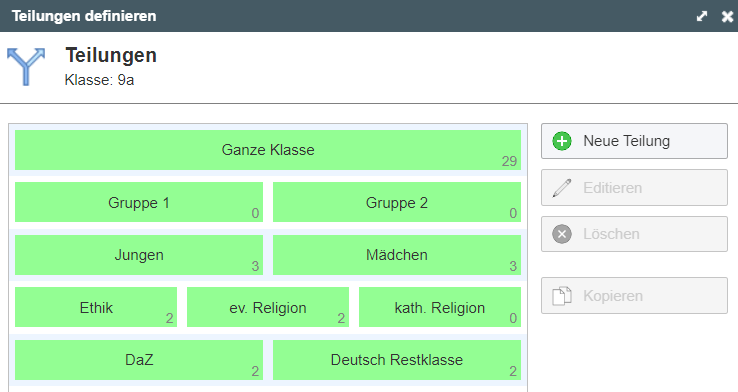
Task: Select the ev. Religion tile
Action: click(268, 307)
